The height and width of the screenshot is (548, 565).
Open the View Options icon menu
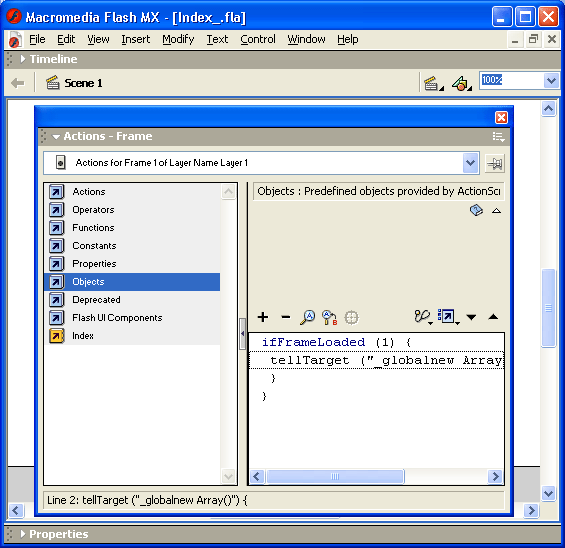pos(448,317)
